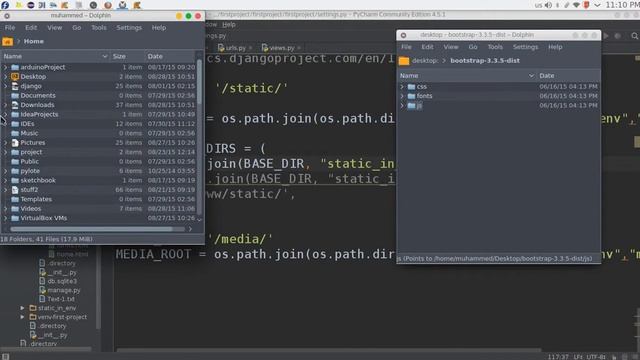Select the Music folder
The width and height of the screenshot is (640, 360).
29,133
